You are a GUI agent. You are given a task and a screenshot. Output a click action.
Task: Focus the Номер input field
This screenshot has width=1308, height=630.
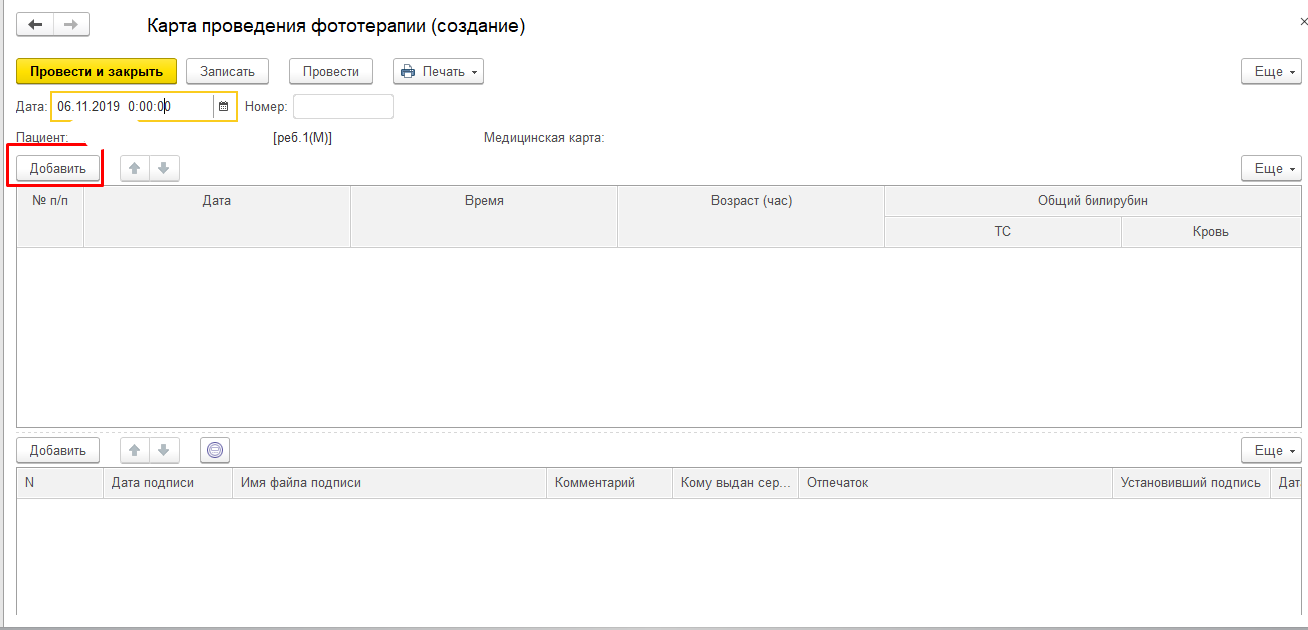[343, 107]
